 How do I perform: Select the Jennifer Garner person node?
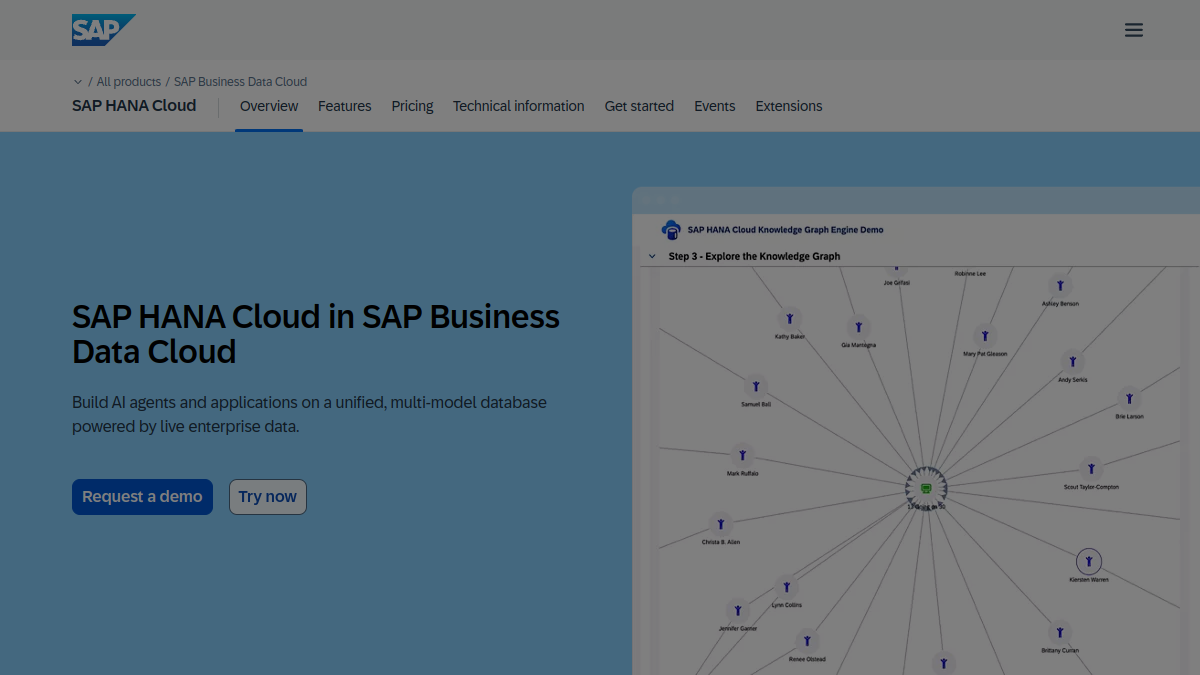pos(738,610)
